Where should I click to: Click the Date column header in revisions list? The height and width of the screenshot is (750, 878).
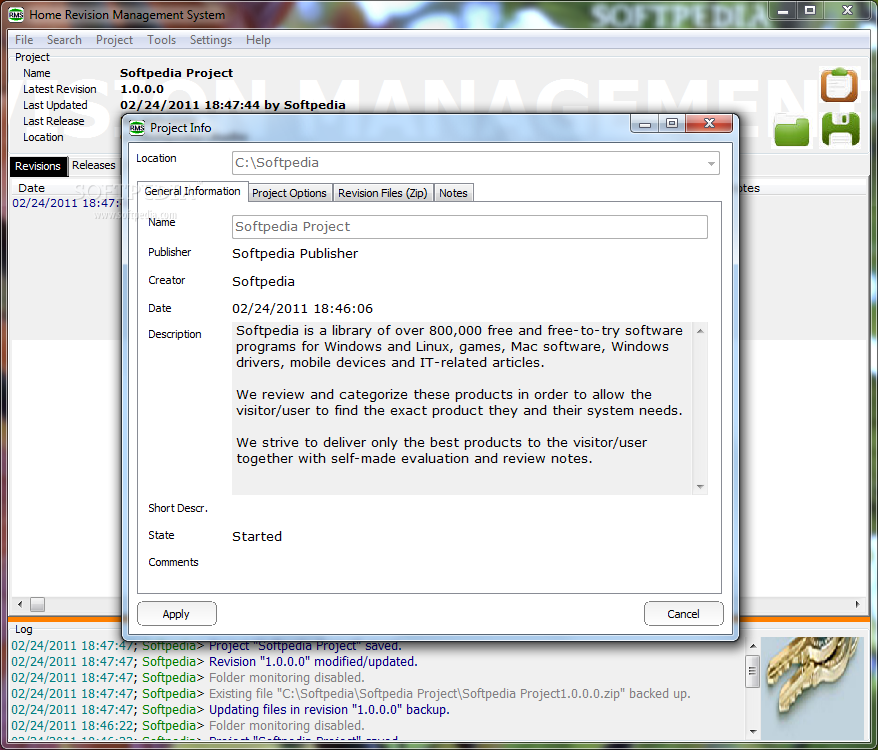pos(31,188)
